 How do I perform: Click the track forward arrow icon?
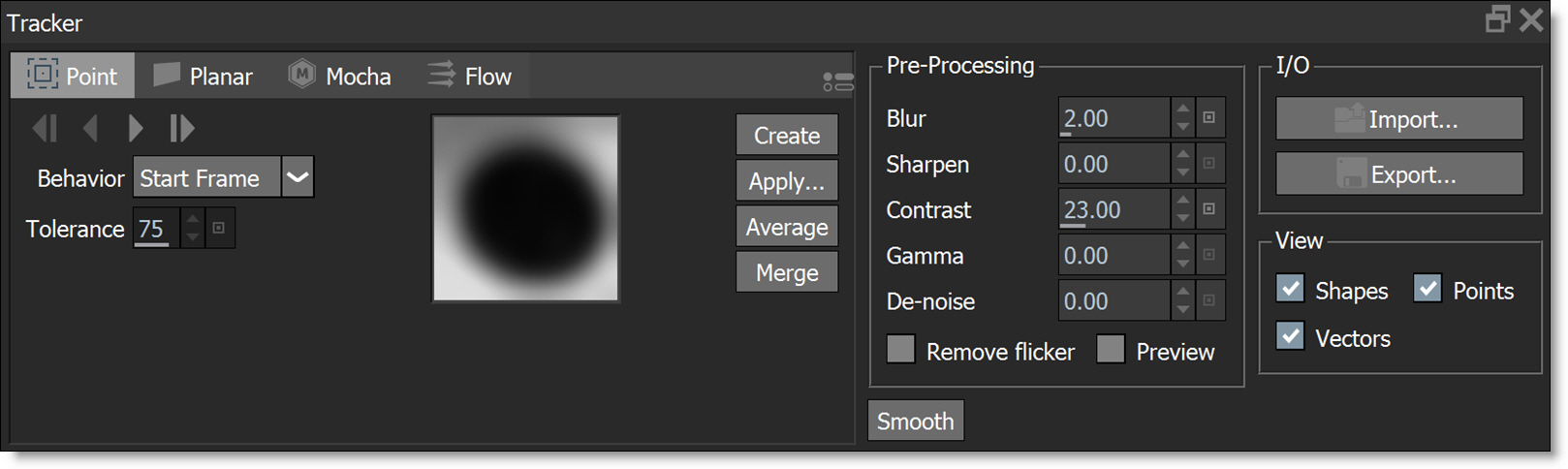[136, 128]
